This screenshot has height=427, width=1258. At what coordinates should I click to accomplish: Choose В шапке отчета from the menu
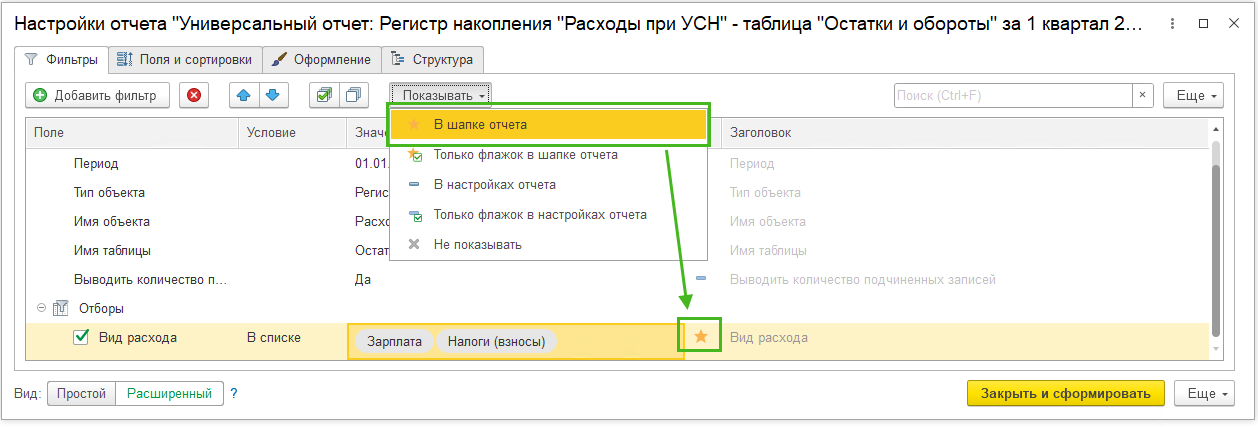click(548, 125)
